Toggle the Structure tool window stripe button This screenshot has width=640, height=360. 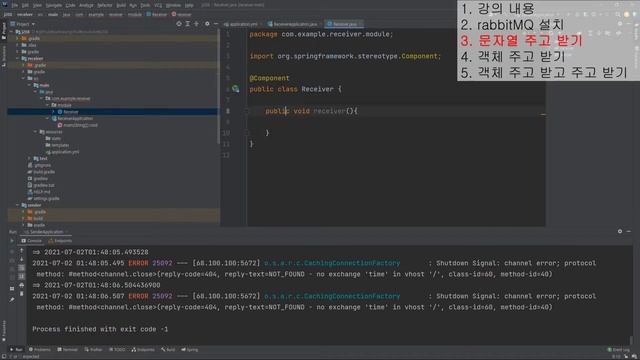3,56
